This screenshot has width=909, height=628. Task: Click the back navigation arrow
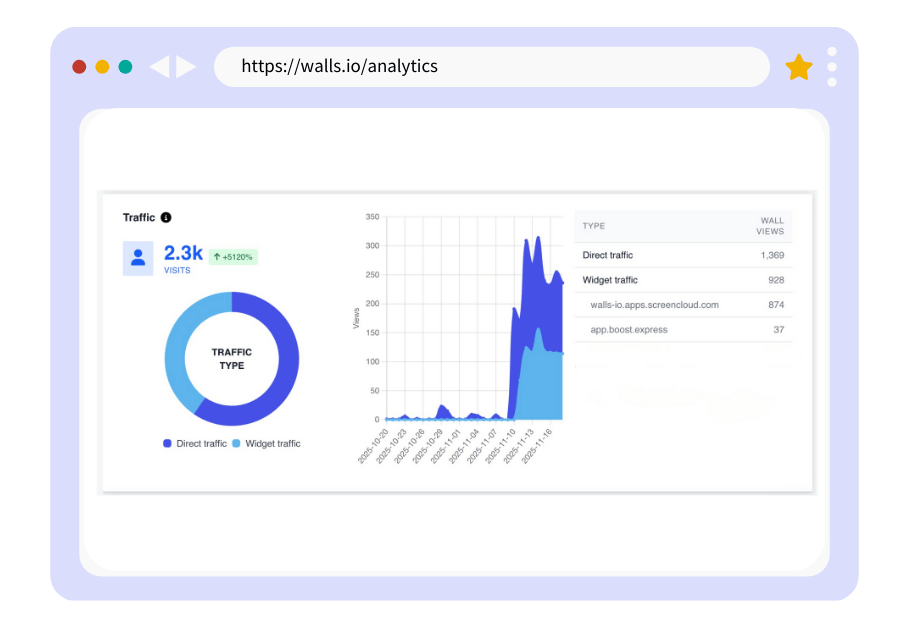tap(160, 66)
